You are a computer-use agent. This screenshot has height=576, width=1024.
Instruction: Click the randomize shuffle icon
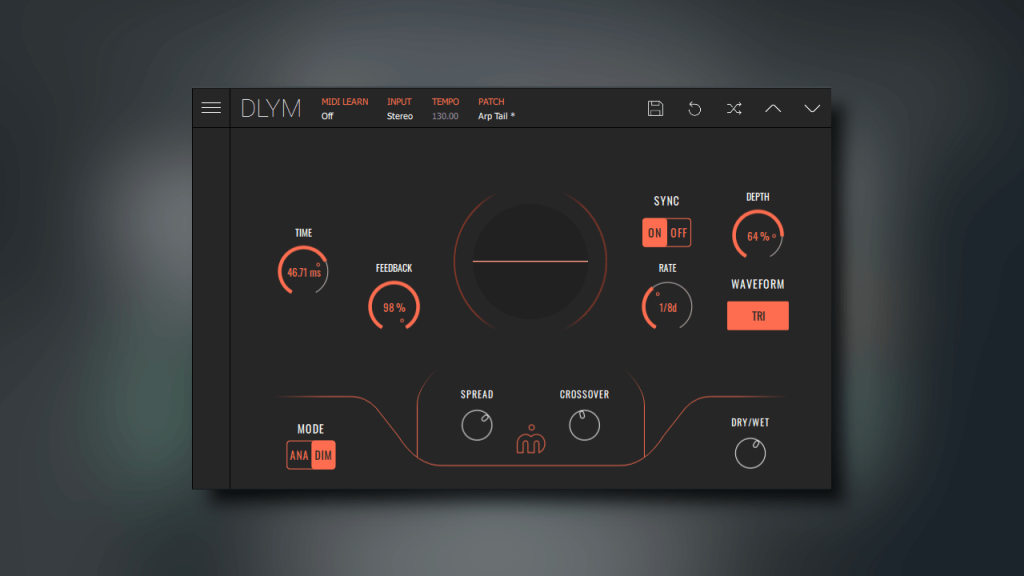734,108
